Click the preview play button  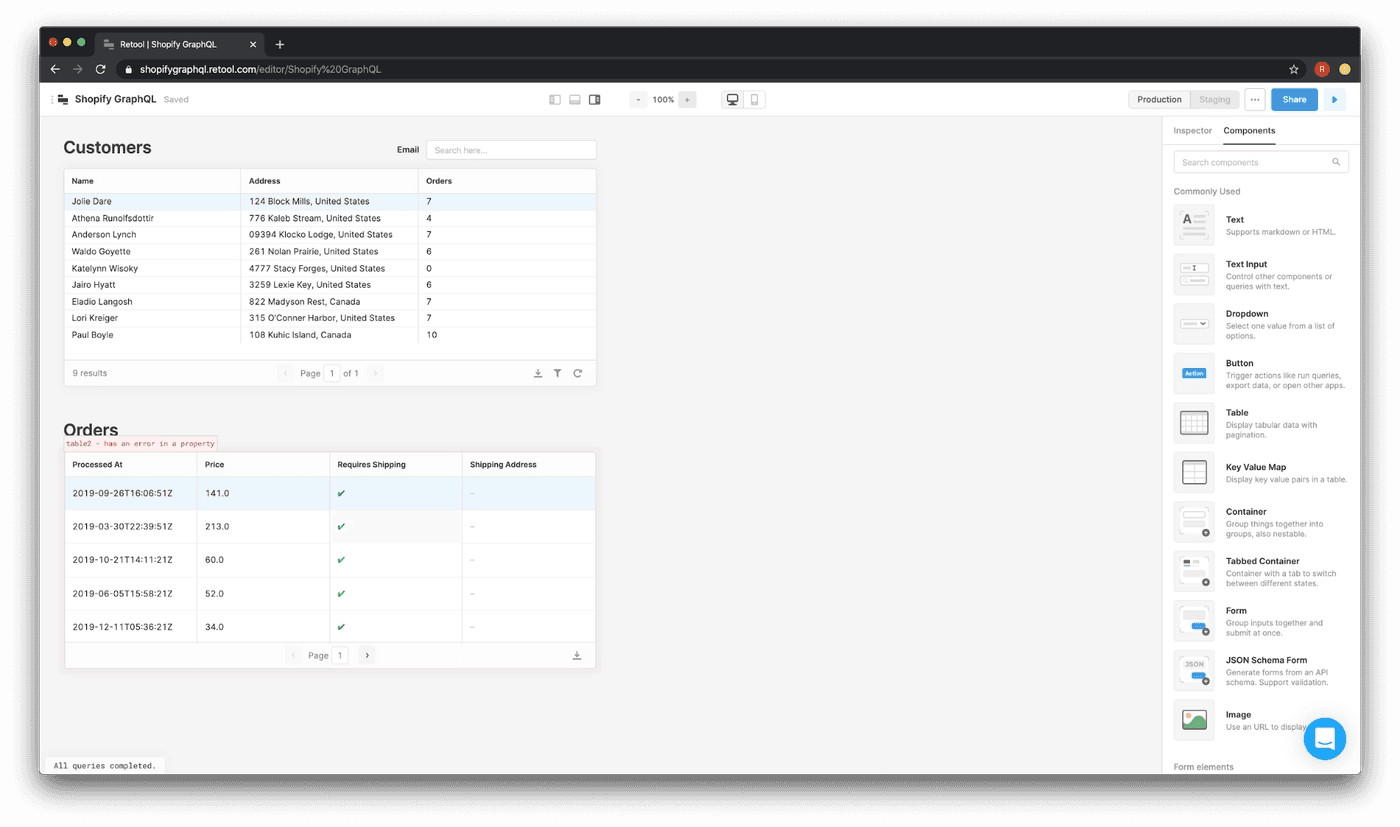(x=1334, y=100)
